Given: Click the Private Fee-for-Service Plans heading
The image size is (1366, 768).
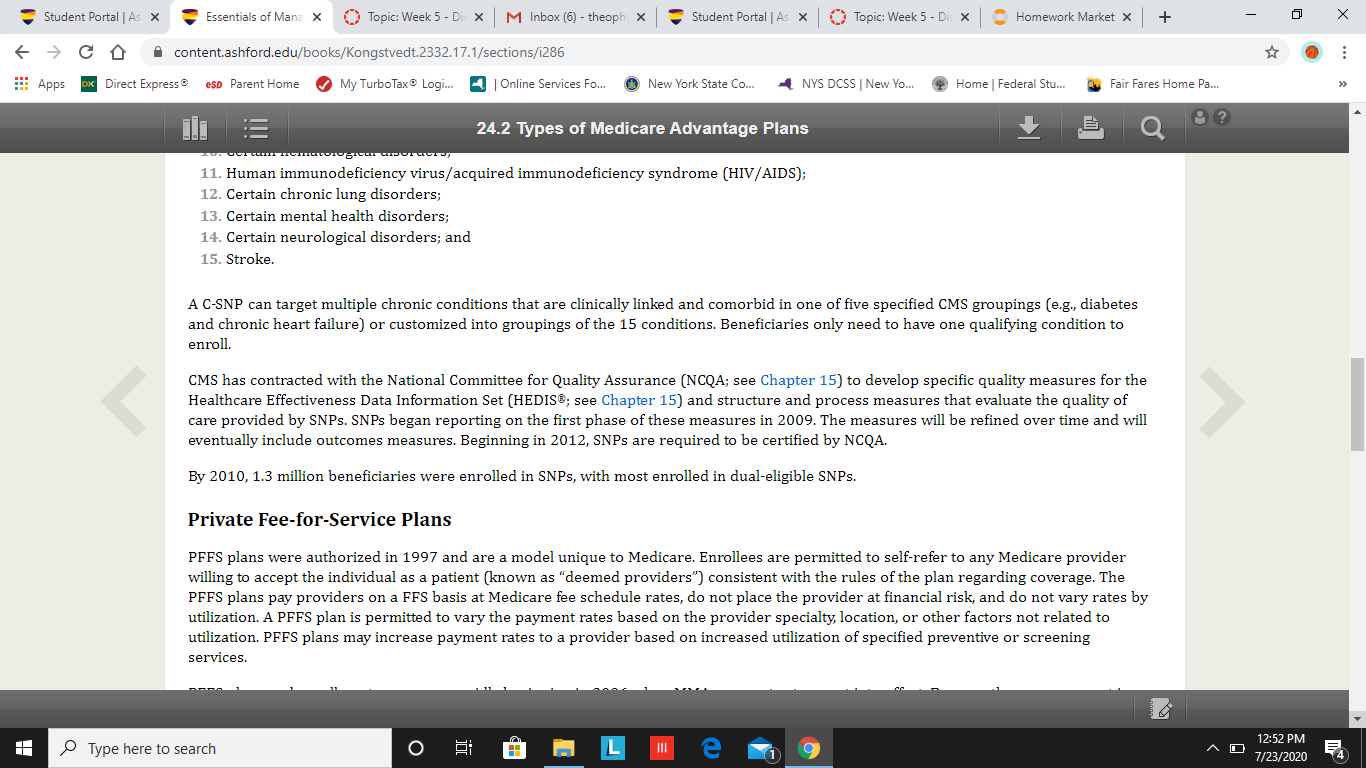Looking at the screenshot, I should pyautogui.click(x=320, y=520).
